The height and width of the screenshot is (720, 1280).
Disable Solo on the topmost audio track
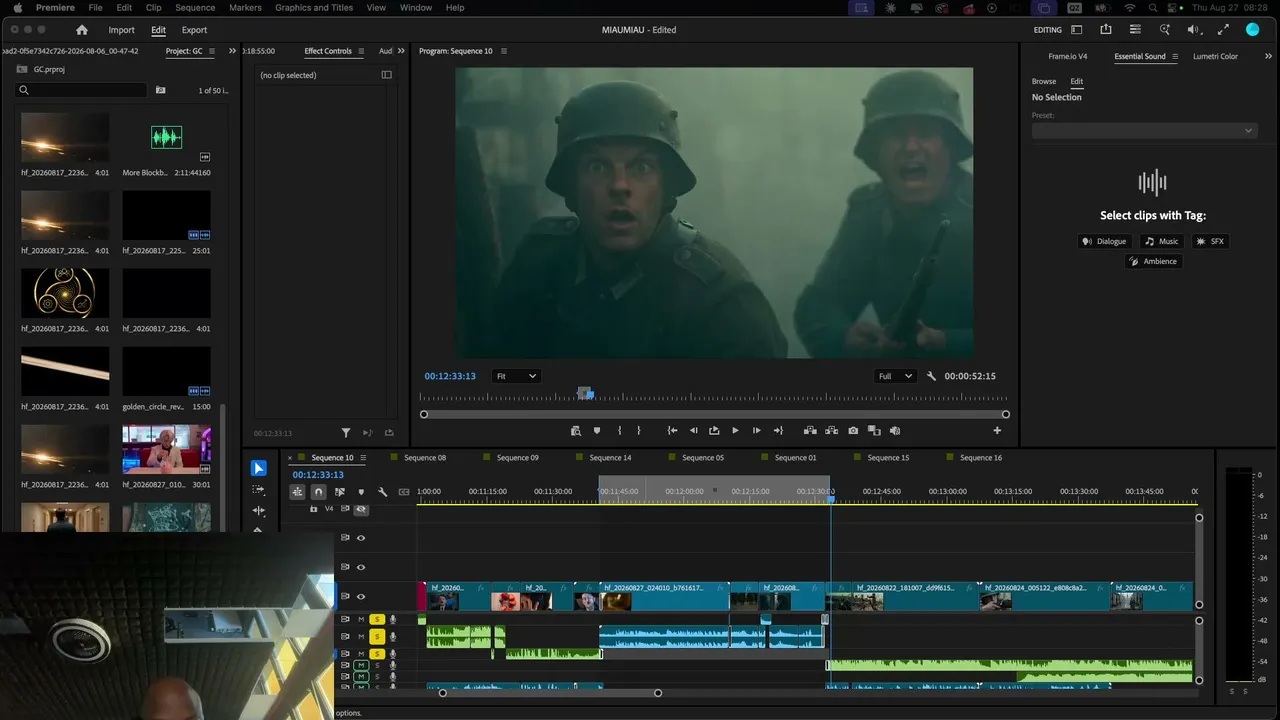click(377, 620)
